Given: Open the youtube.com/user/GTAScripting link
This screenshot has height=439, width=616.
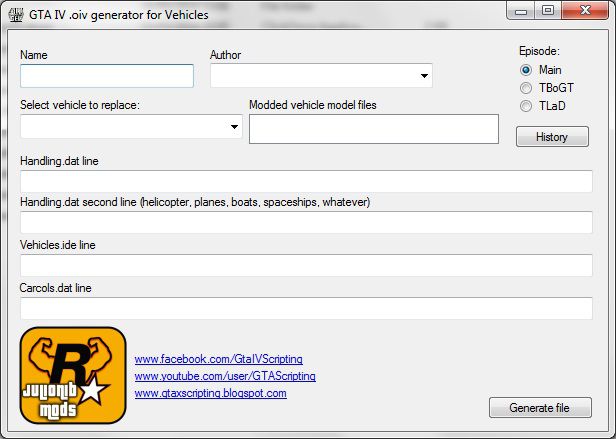Looking at the screenshot, I should [x=225, y=376].
